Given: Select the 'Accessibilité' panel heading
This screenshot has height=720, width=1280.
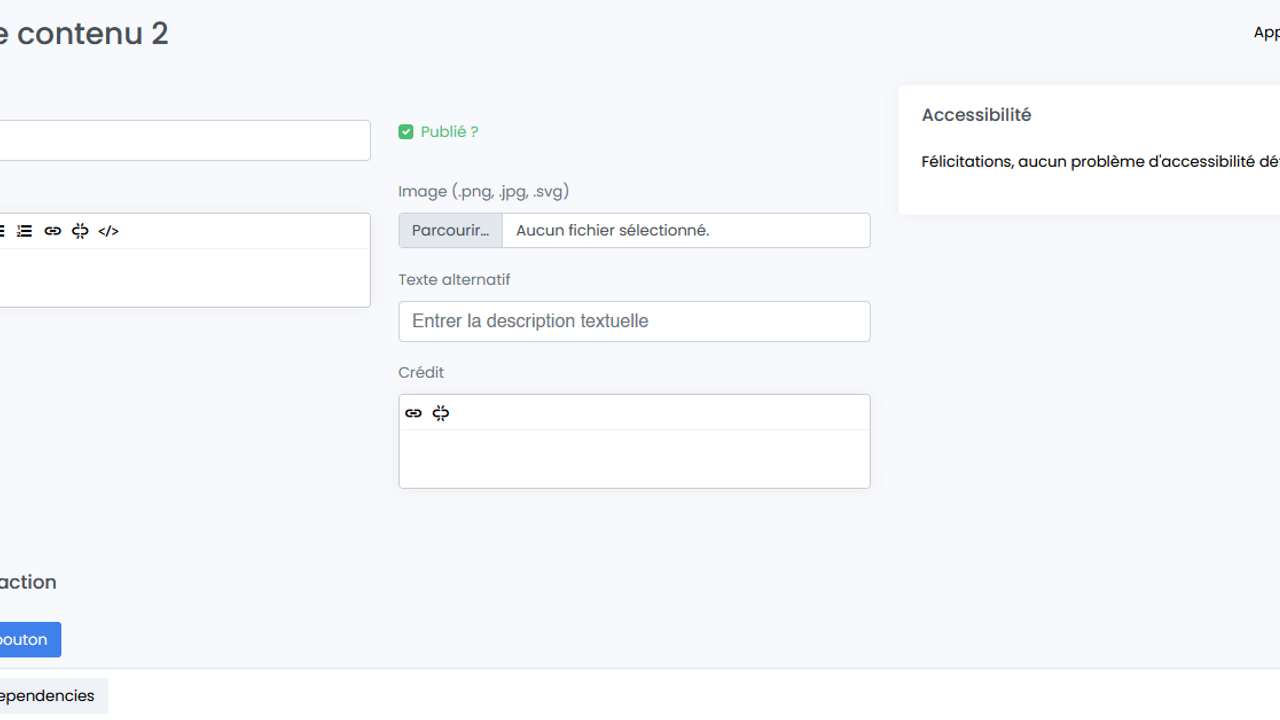Looking at the screenshot, I should tap(976, 115).
